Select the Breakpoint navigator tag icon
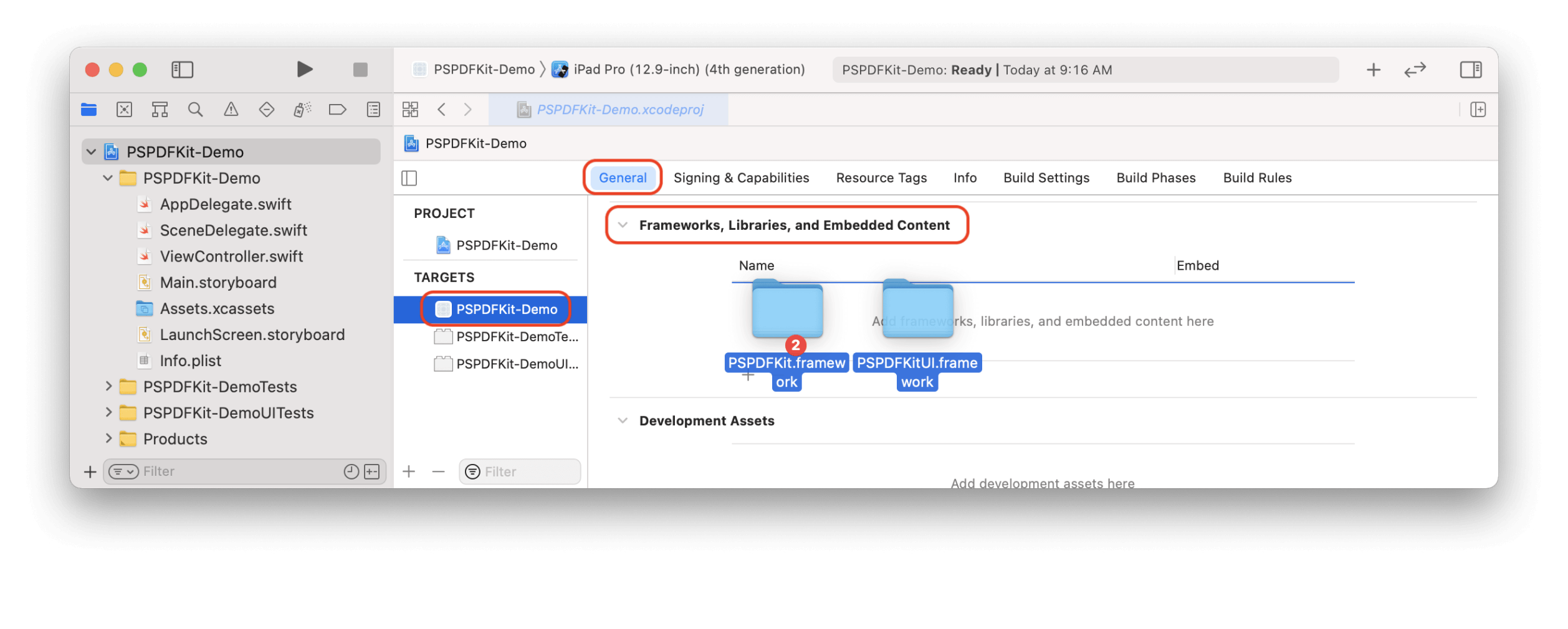The height and width of the screenshot is (629, 1568). click(x=337, y=109)
